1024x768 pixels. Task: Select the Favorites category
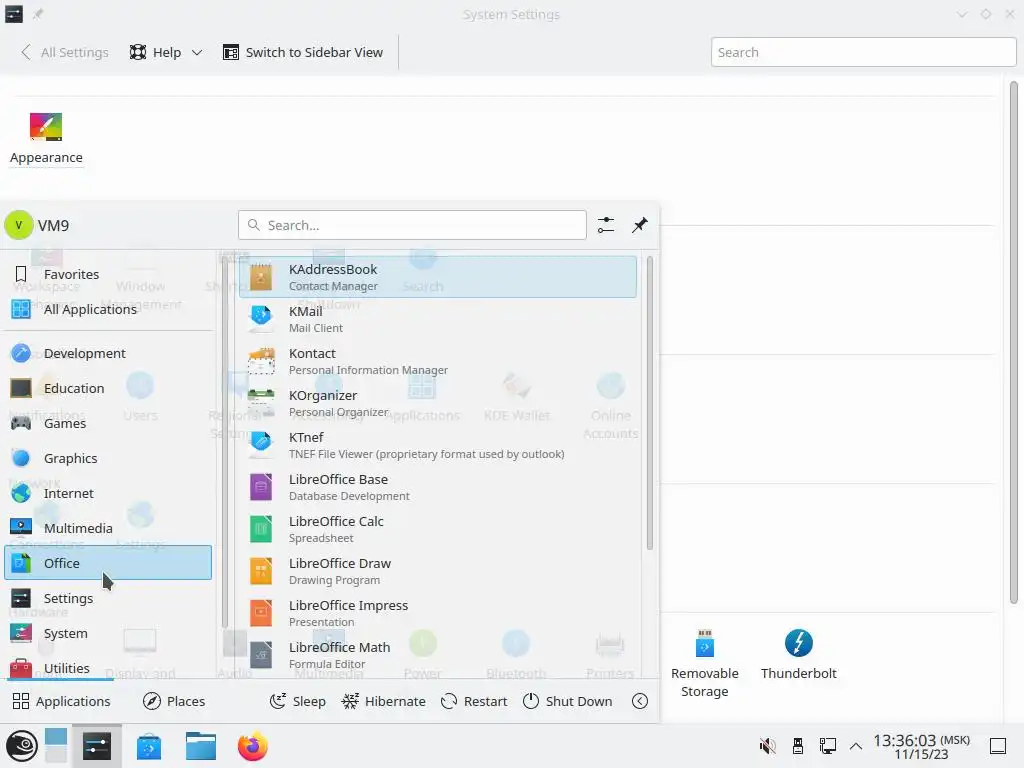(x=108, y=274)
